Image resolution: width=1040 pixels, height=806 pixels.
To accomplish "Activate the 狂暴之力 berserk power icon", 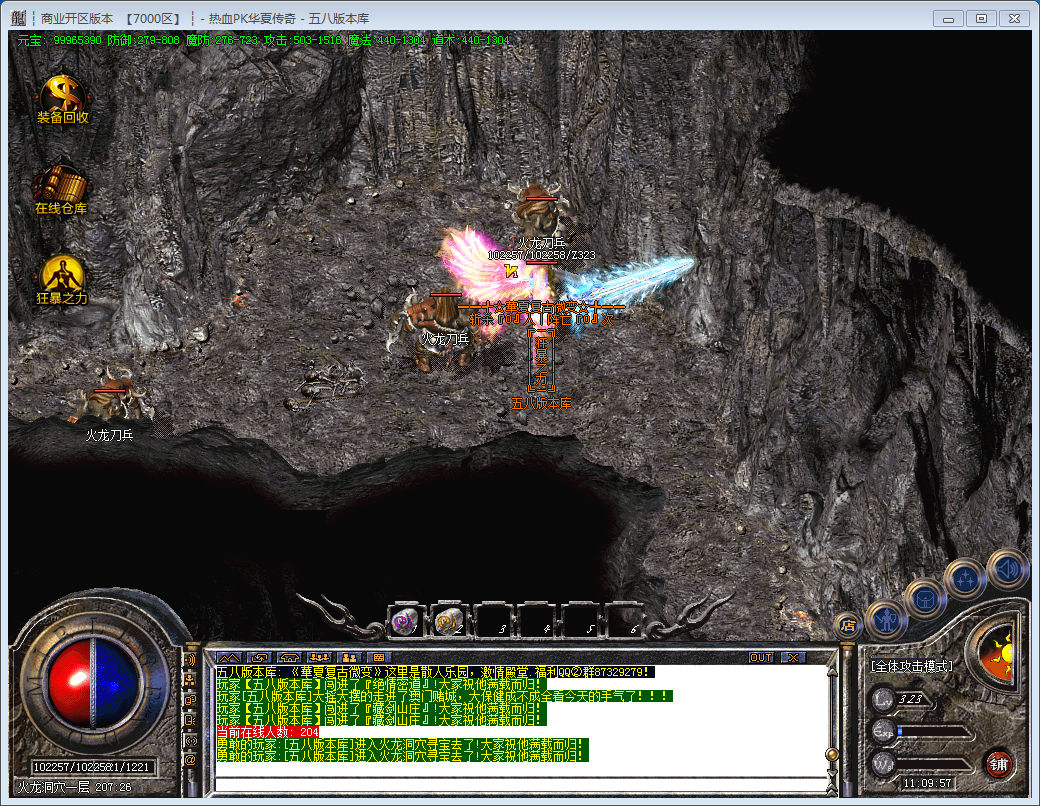I will pos(62,280).
